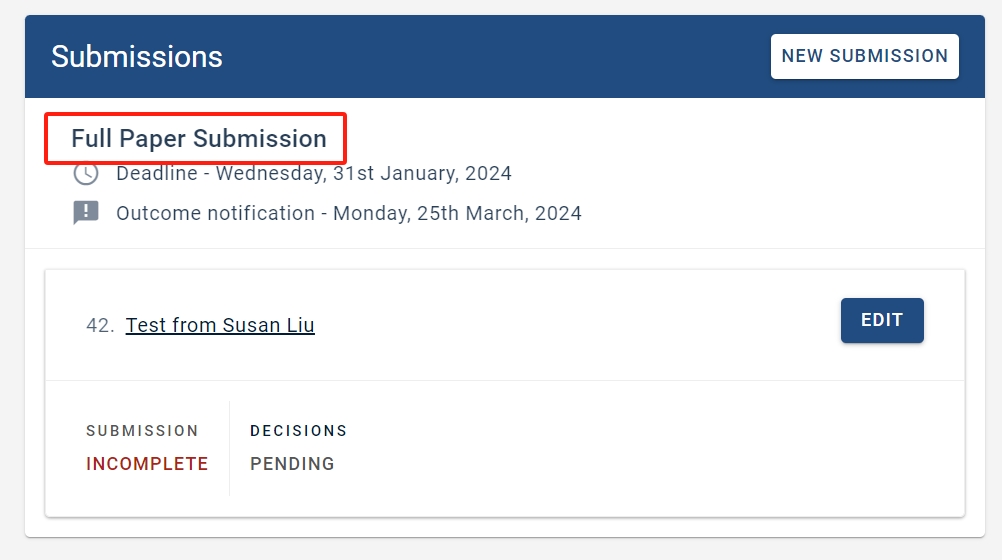The width and height of the screenshot is (1002, 560).
Task: Click submission number 42
Action: point(100,325)
